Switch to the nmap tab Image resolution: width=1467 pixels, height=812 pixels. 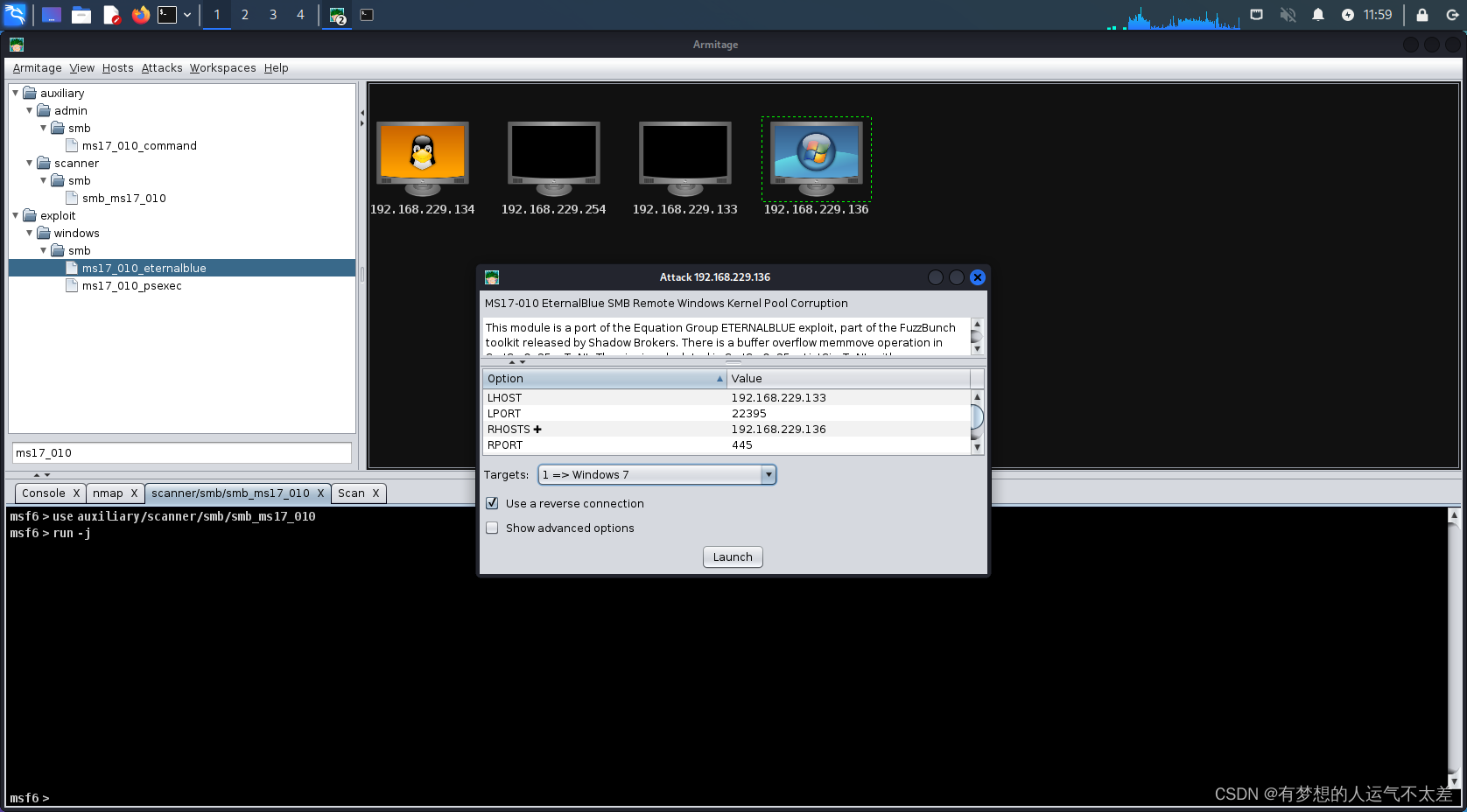108,493
